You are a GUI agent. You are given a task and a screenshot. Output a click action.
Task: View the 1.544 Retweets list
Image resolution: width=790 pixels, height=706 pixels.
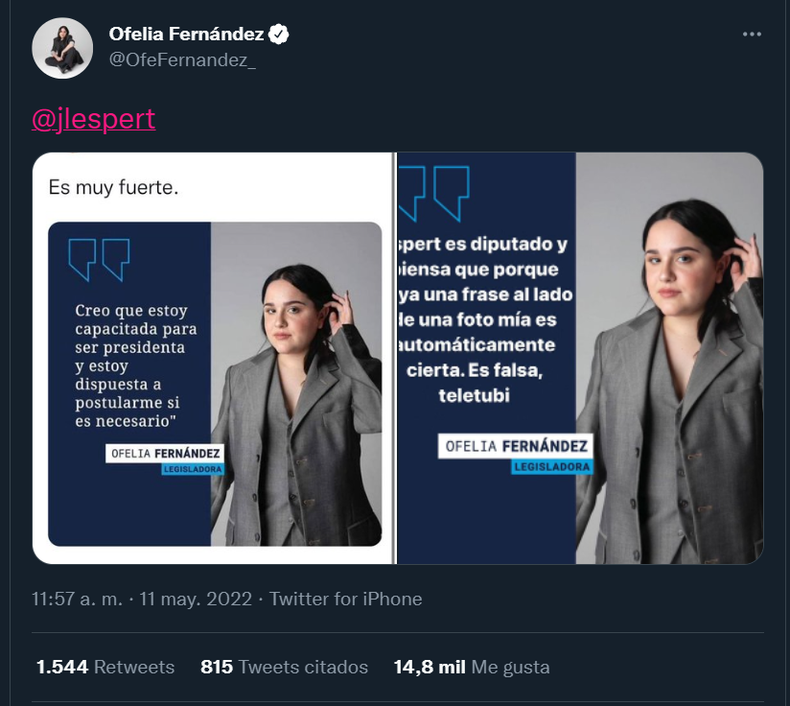(105, 667)
